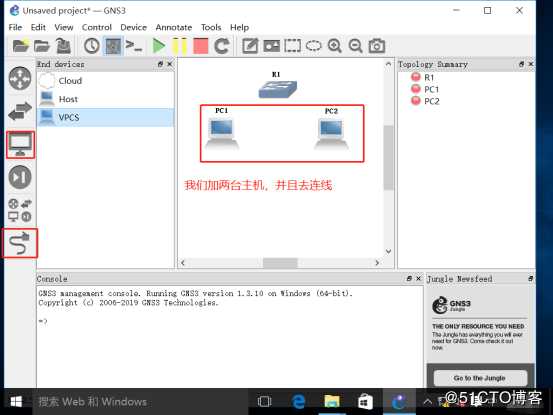Select the R1 switch on canvas

tap(278, 89)
